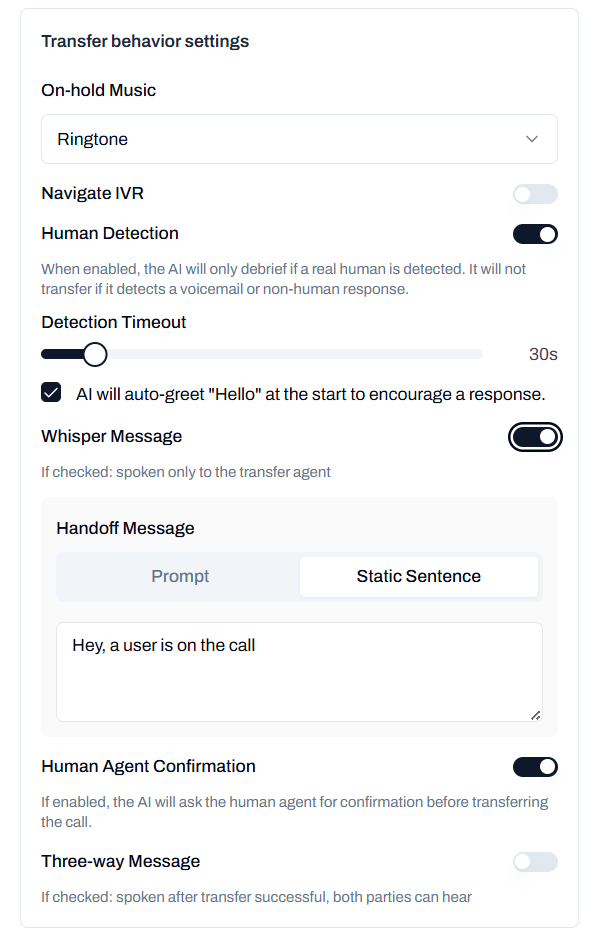This screenshot has height=940, width=601.
Task: Uncheck the auto-greet Hello checkbox
Action: [x=50, y=392]
